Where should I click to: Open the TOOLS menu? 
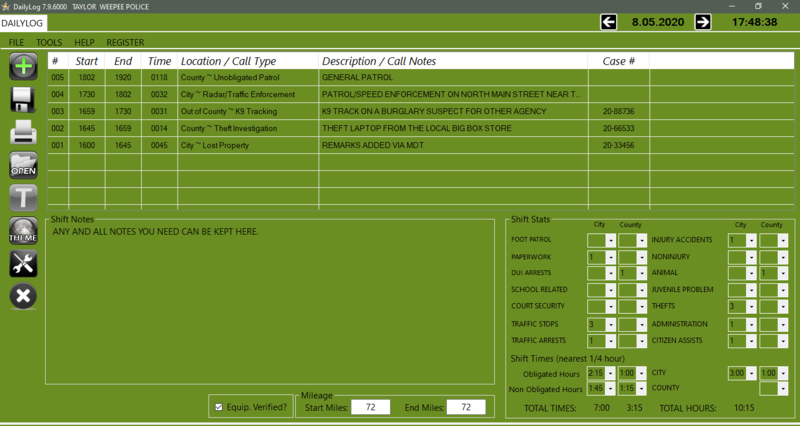pyautogui.click(x=49, y=42)
